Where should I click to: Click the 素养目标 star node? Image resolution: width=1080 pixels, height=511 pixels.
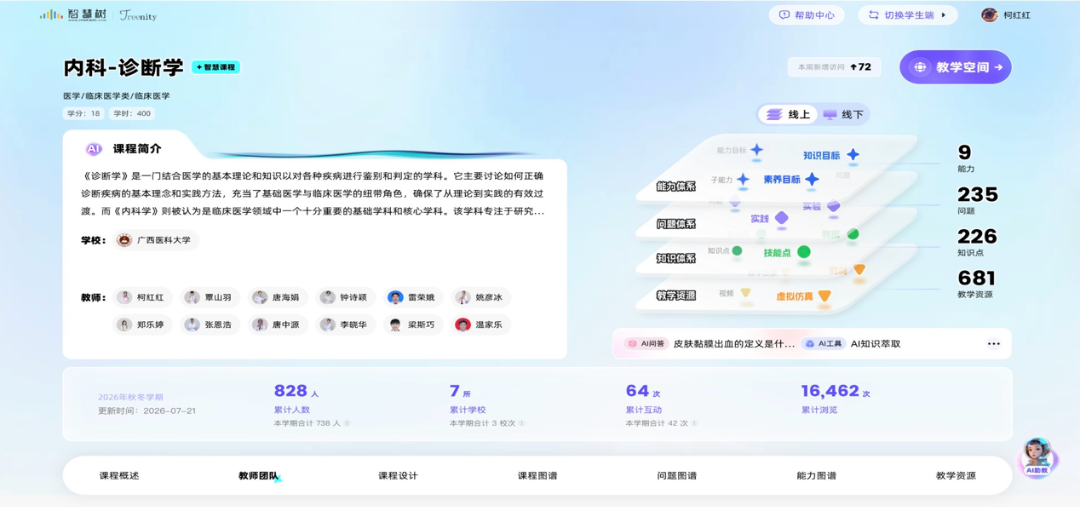[x=812, y=180]
